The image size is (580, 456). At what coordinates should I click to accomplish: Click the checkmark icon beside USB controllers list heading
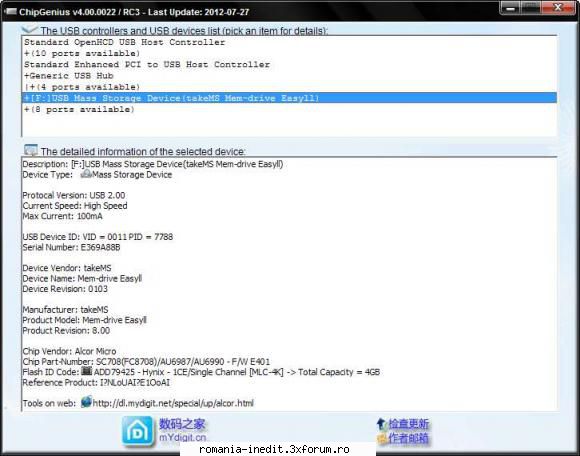click(30, 30)
